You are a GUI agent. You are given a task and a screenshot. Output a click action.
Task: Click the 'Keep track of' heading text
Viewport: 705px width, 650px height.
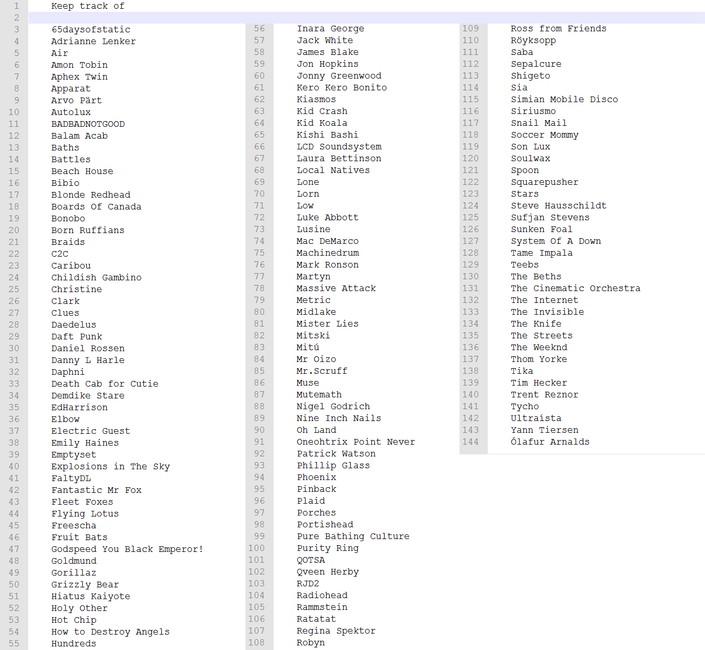click(x=88, y=6)
